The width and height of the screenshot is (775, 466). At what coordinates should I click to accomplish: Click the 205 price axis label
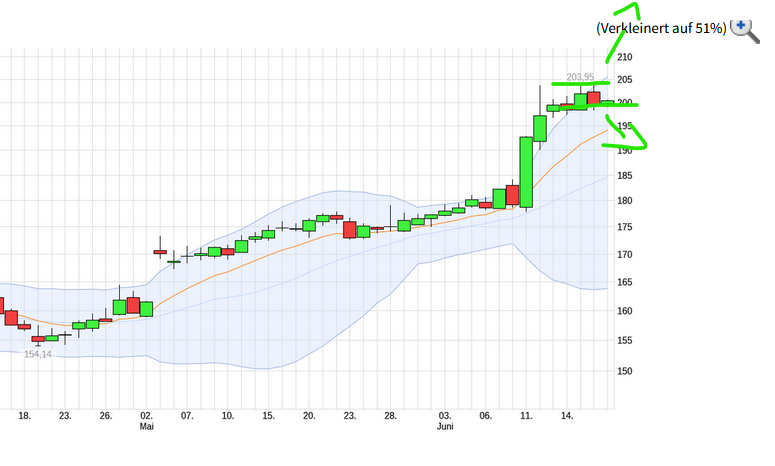point(625,80)
